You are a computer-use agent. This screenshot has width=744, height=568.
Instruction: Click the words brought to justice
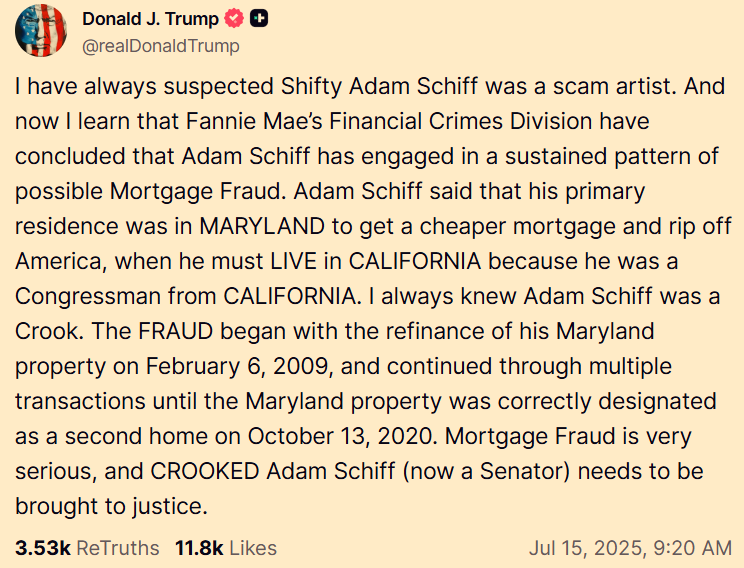112,507
